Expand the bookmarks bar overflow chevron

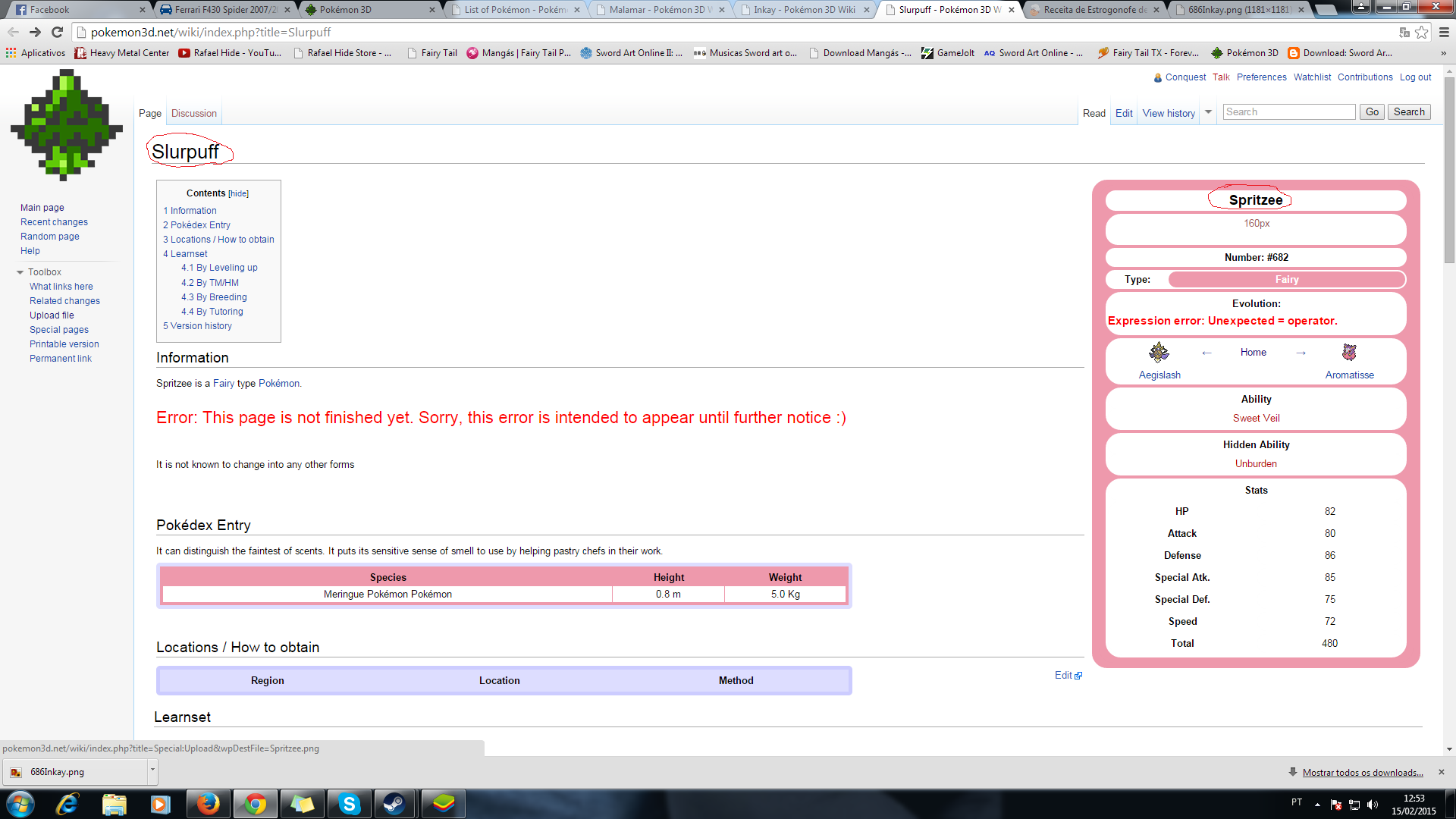click(1443, 53)
